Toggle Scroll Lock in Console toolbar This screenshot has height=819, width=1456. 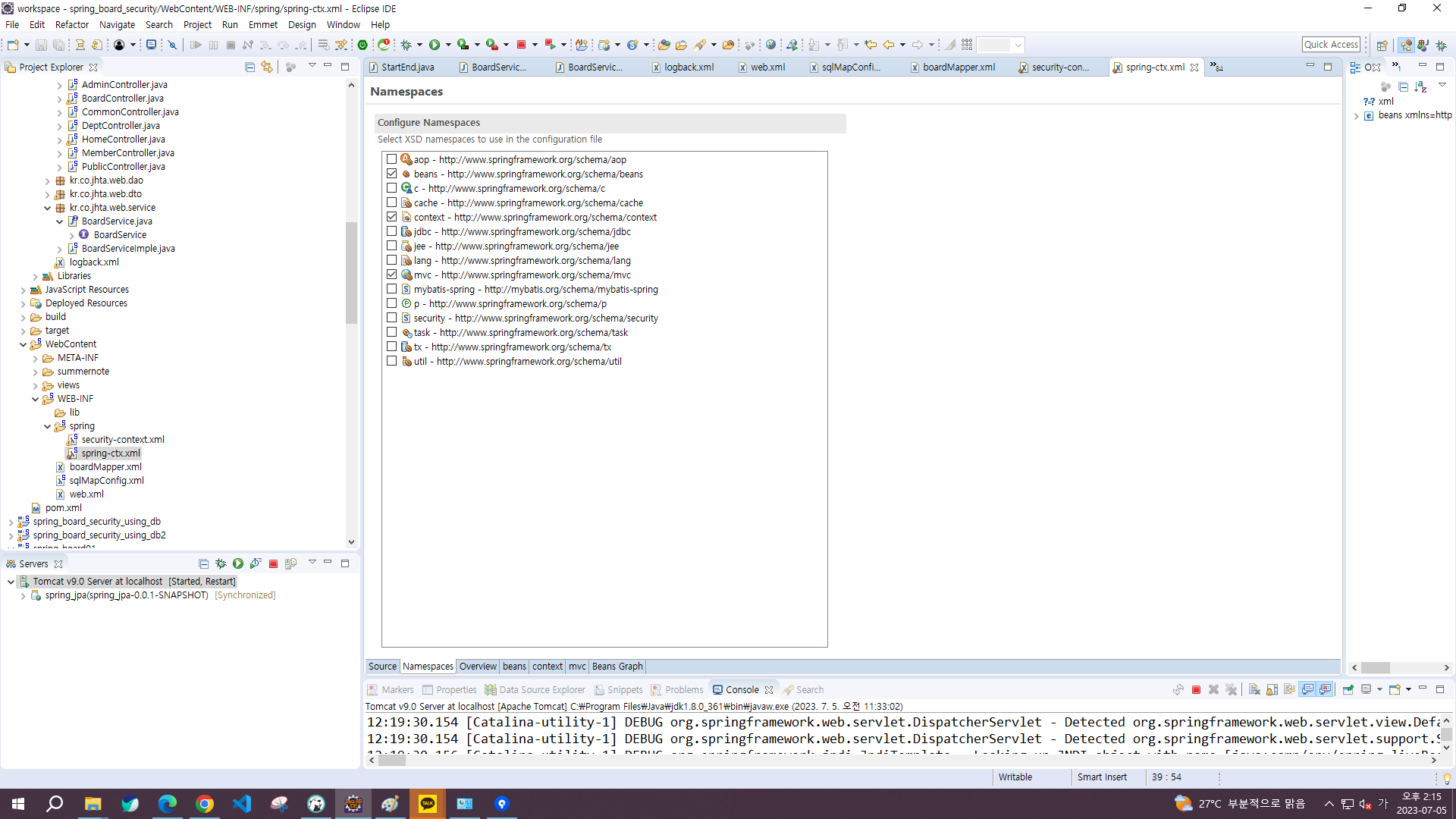pos(1272,689)
